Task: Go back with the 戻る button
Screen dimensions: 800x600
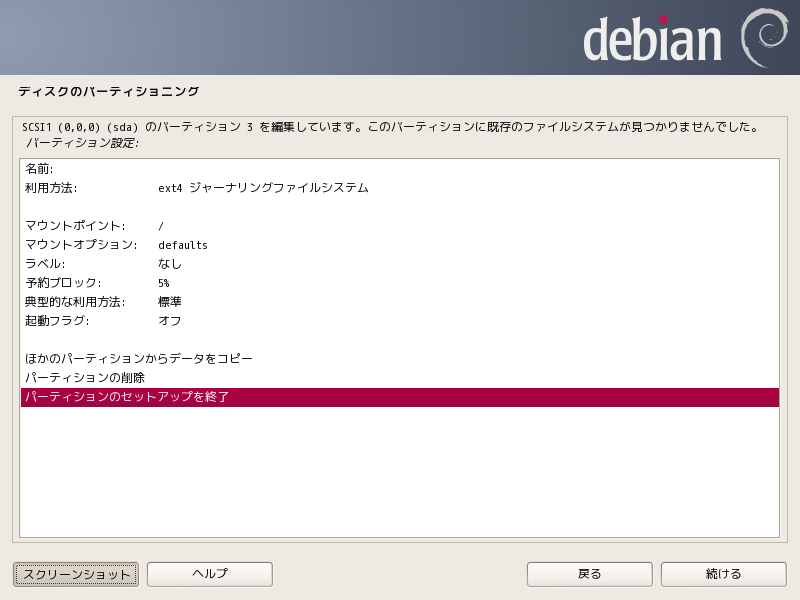Action: pos(590,574)
